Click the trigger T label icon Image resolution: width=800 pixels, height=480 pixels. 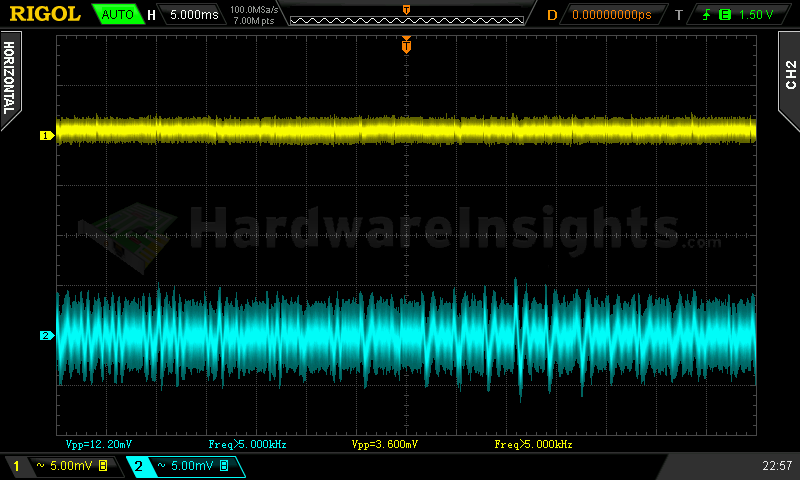(x=679, y=15)
